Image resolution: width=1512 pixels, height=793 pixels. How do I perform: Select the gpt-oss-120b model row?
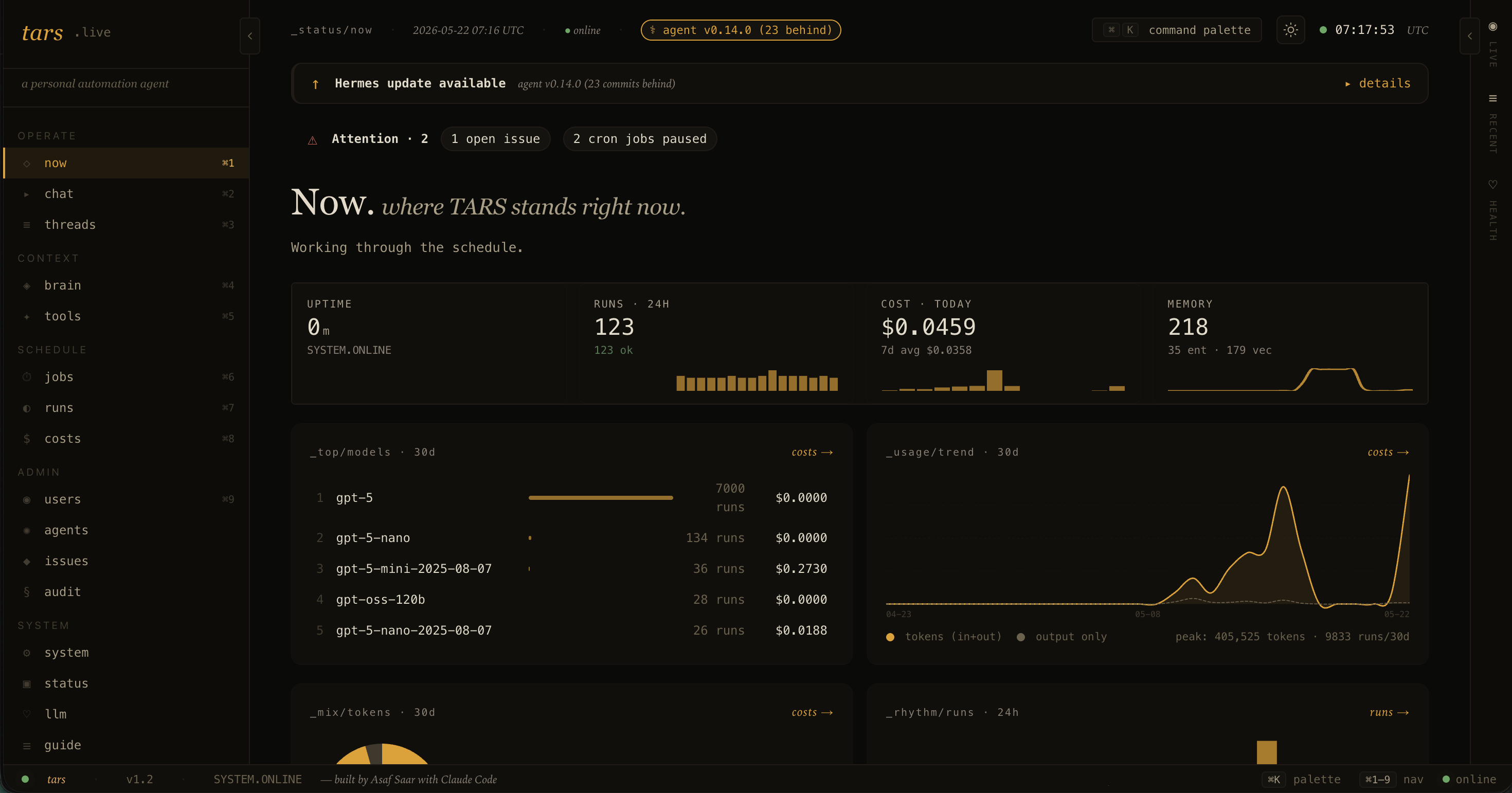571,599
